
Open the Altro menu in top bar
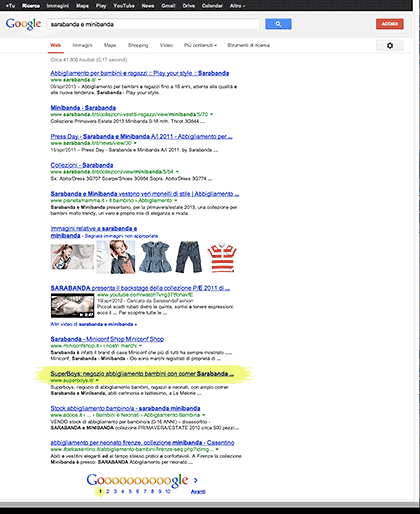[237, 6]
